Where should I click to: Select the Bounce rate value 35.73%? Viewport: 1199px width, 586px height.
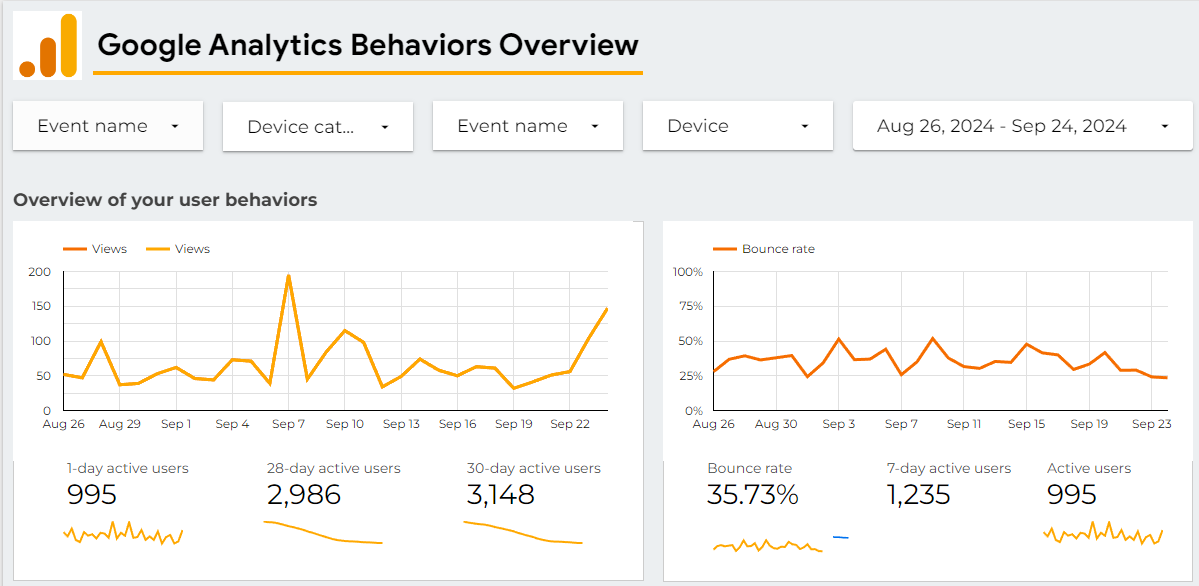pyautogui.click(x=752, y=495)
